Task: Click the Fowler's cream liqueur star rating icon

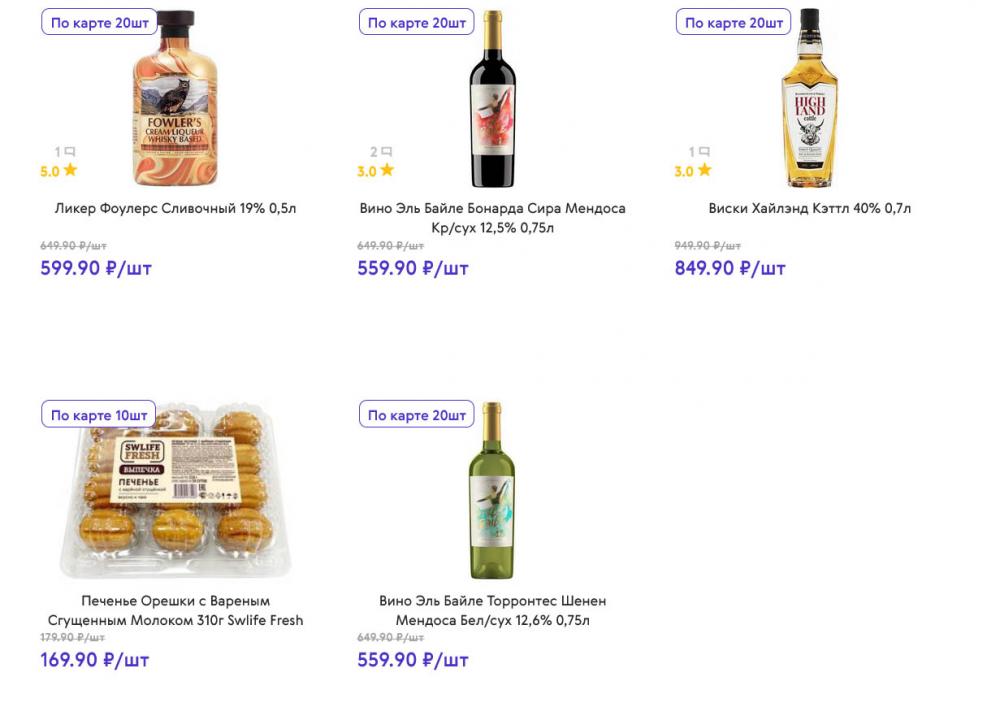Action: [70, 170]
